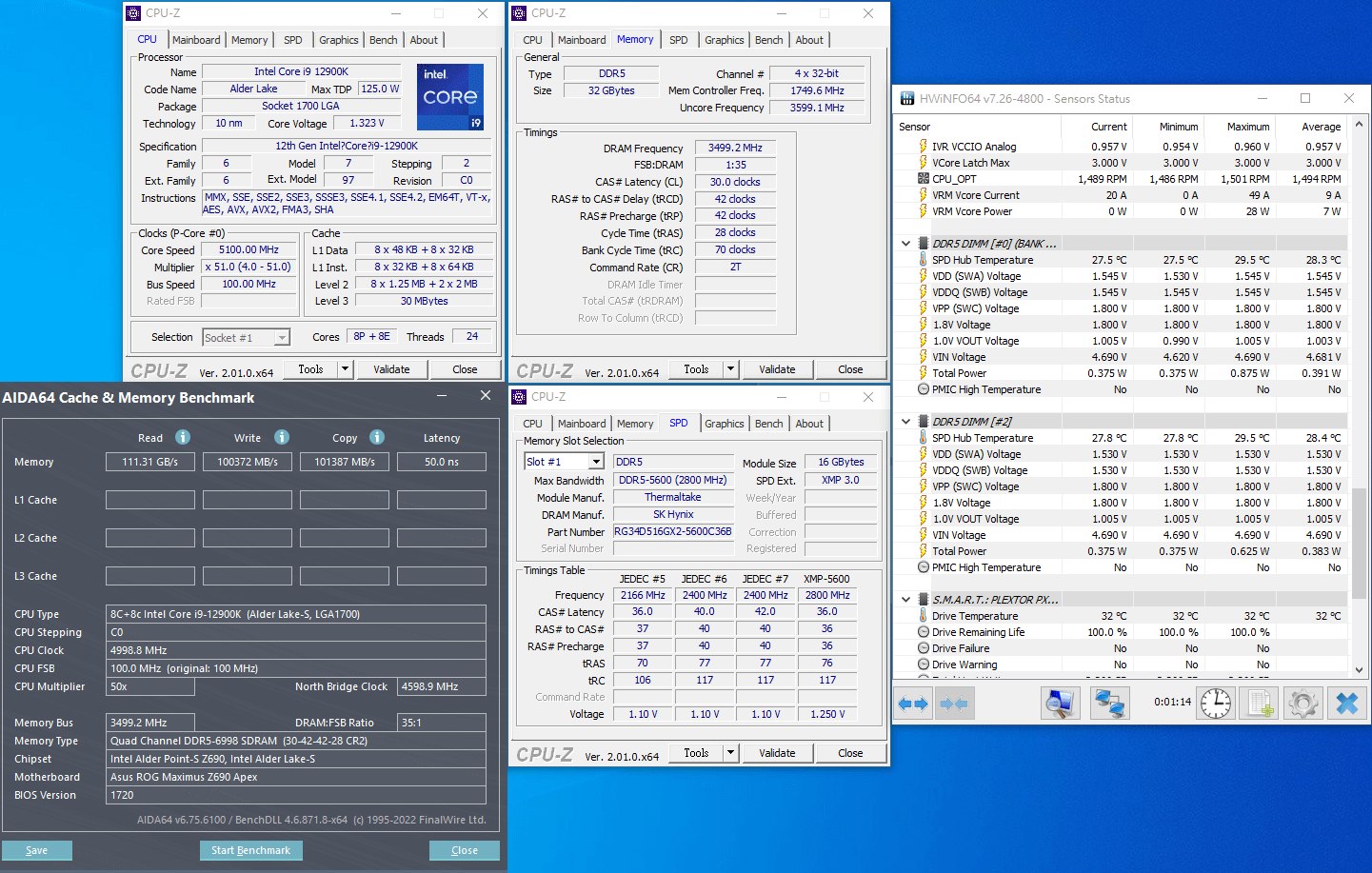Click the IVR VCCIO Analog voltage bolt icon
The image size is (1372, 873).
click(x=923, y=146)
